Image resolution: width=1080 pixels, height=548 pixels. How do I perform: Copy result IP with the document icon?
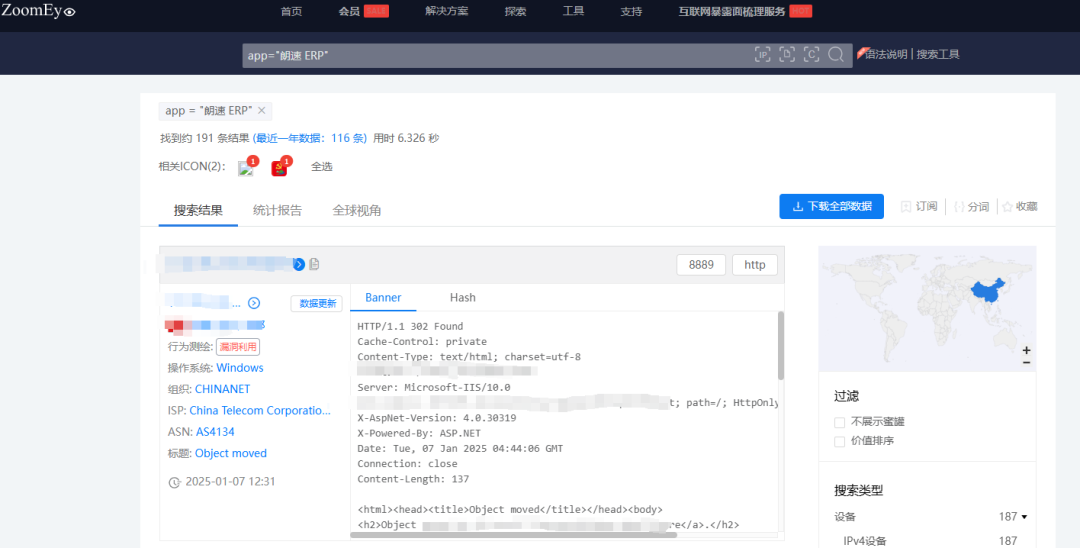coord(315,264)
